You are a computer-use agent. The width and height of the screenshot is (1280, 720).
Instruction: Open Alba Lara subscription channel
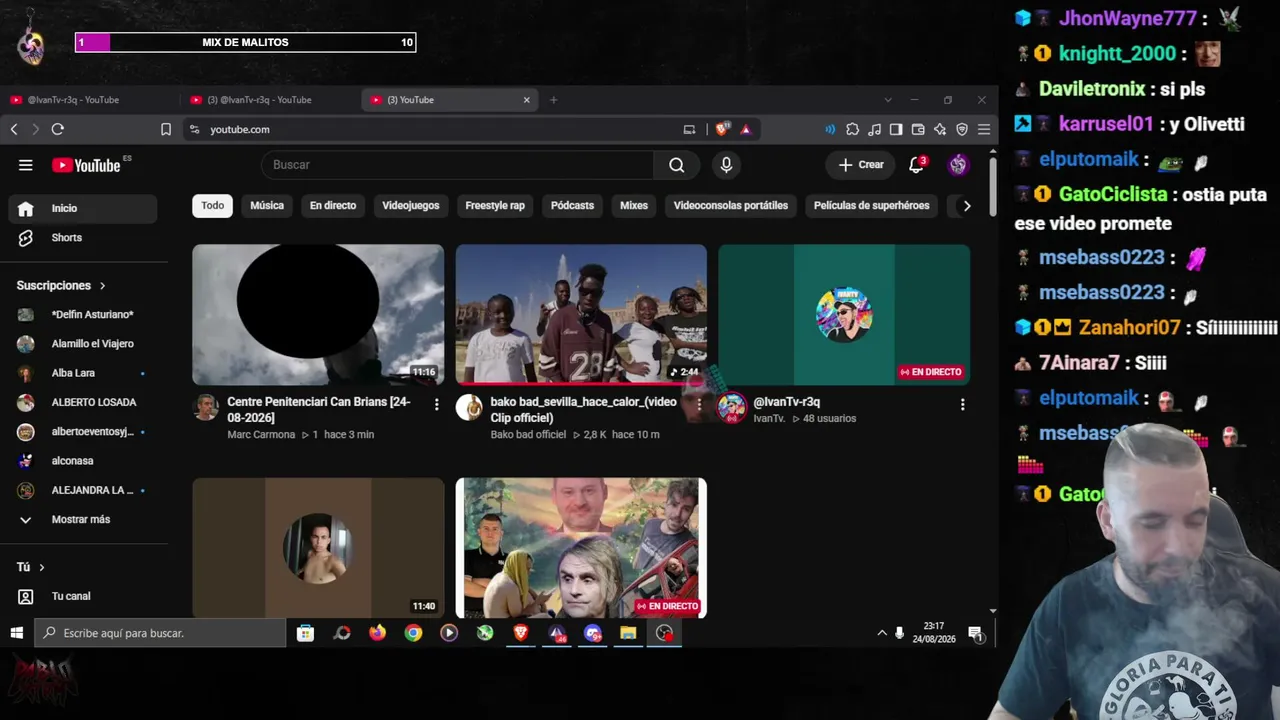point(83,373)
